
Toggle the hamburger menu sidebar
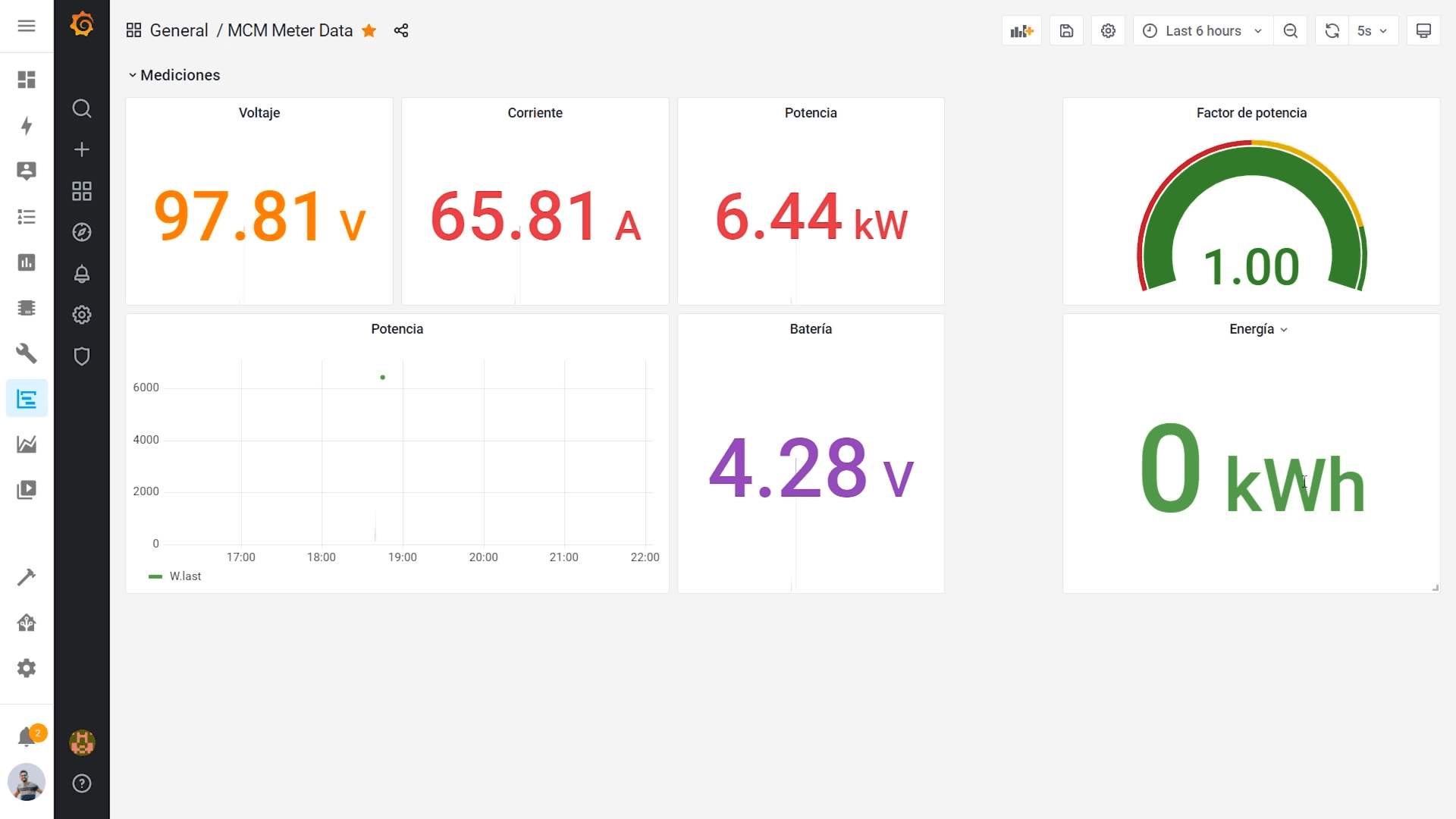click(x=27, y=27)
